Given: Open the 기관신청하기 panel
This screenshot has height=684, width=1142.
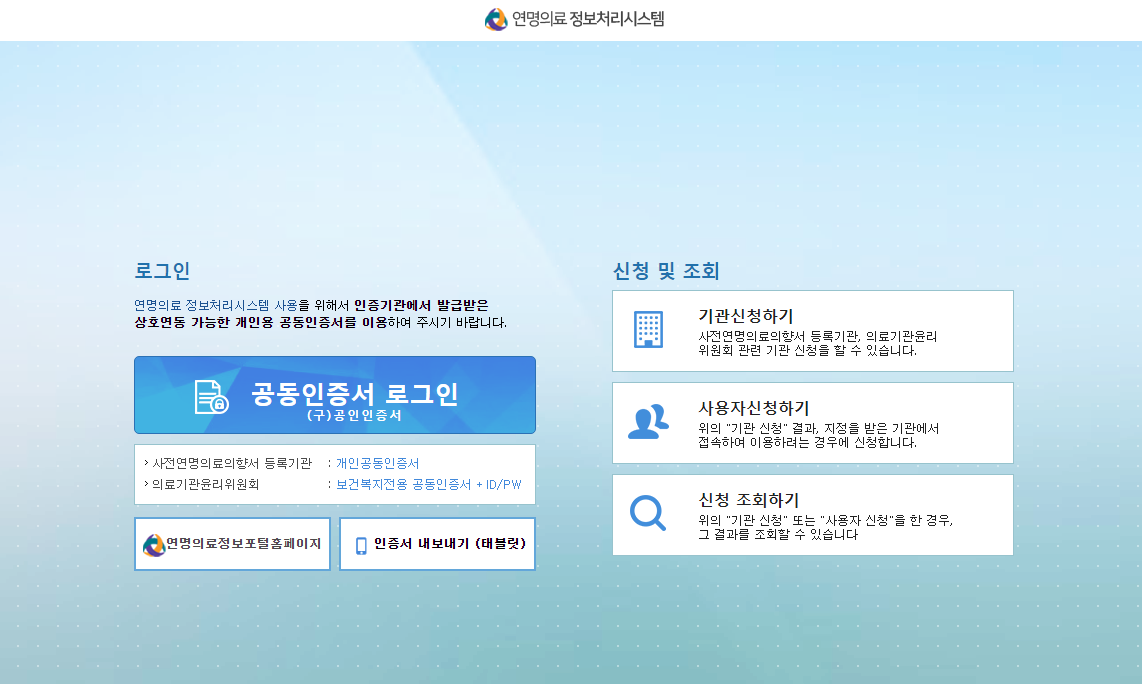Looking at the screenshot, I should tap(812, 330).
